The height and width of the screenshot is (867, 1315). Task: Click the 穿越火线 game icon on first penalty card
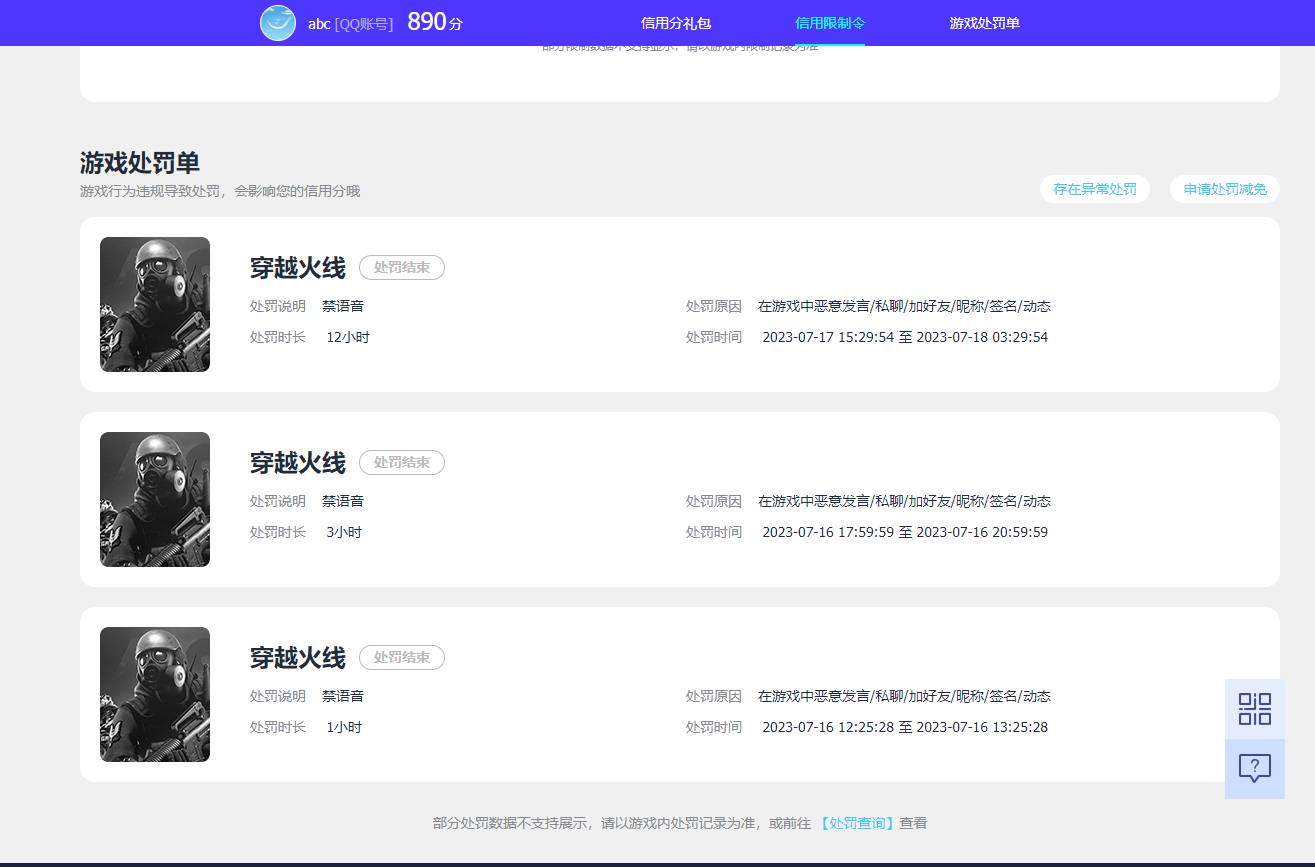click(x=154, y=304)
